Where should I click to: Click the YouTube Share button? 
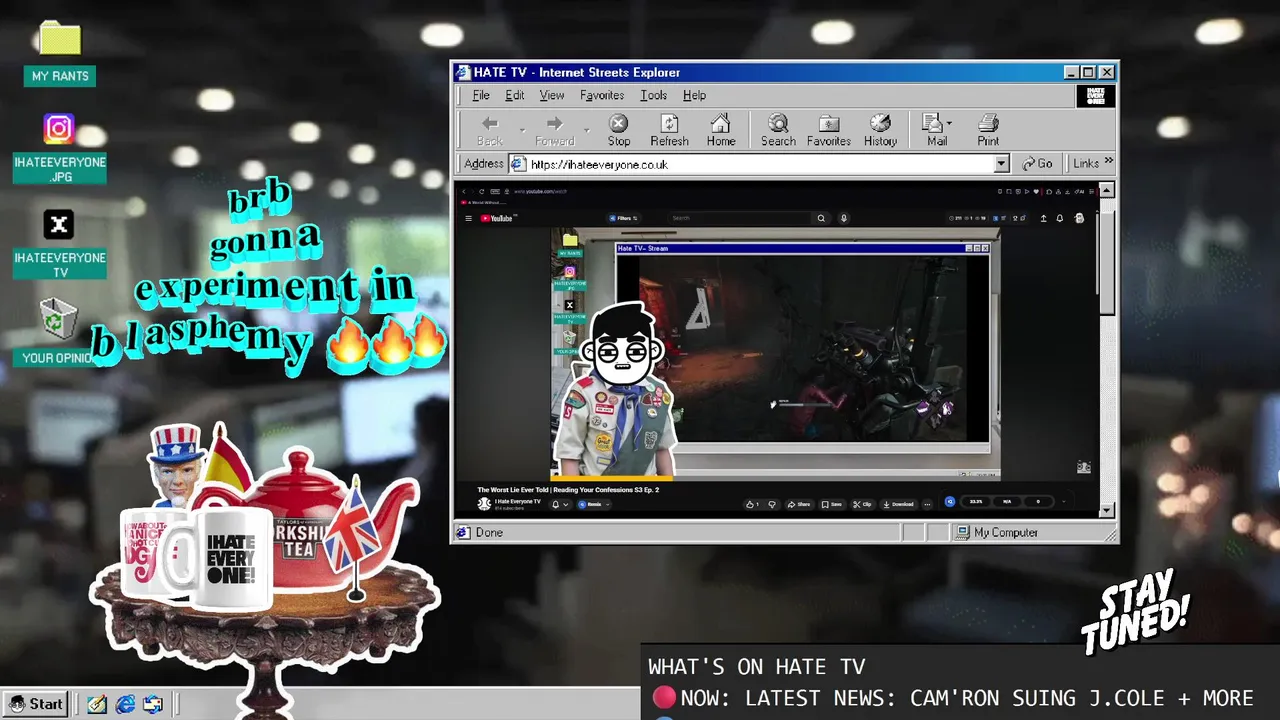click(x=798, y=504)
